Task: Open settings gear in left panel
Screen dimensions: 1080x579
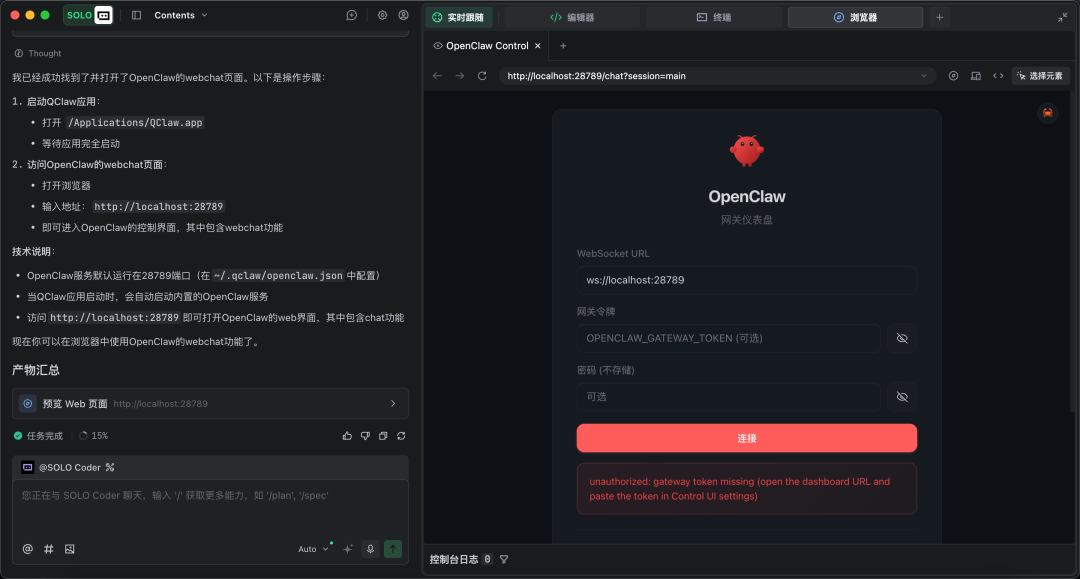Action: point(382,15)
